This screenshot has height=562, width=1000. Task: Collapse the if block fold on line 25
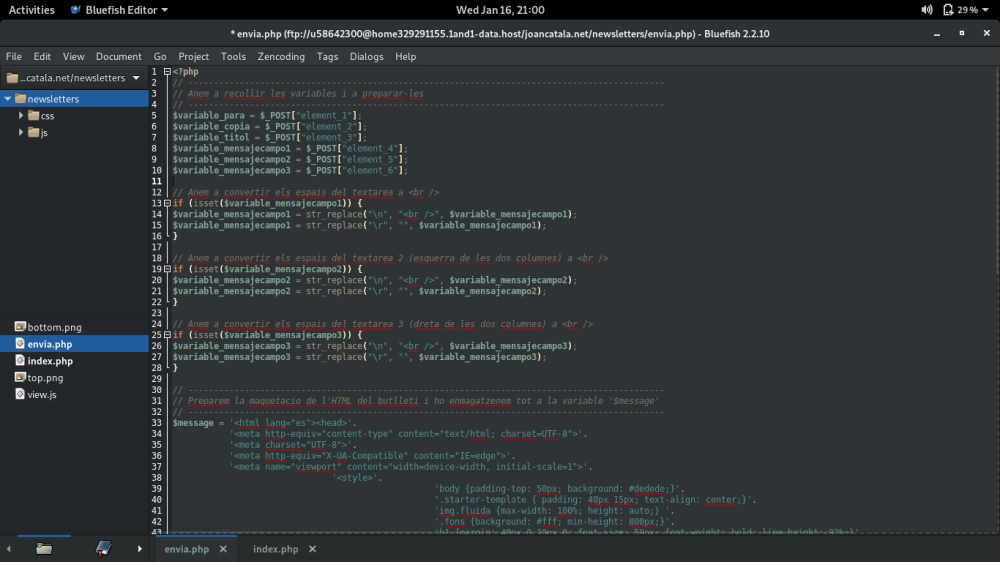tap(167, 334)
